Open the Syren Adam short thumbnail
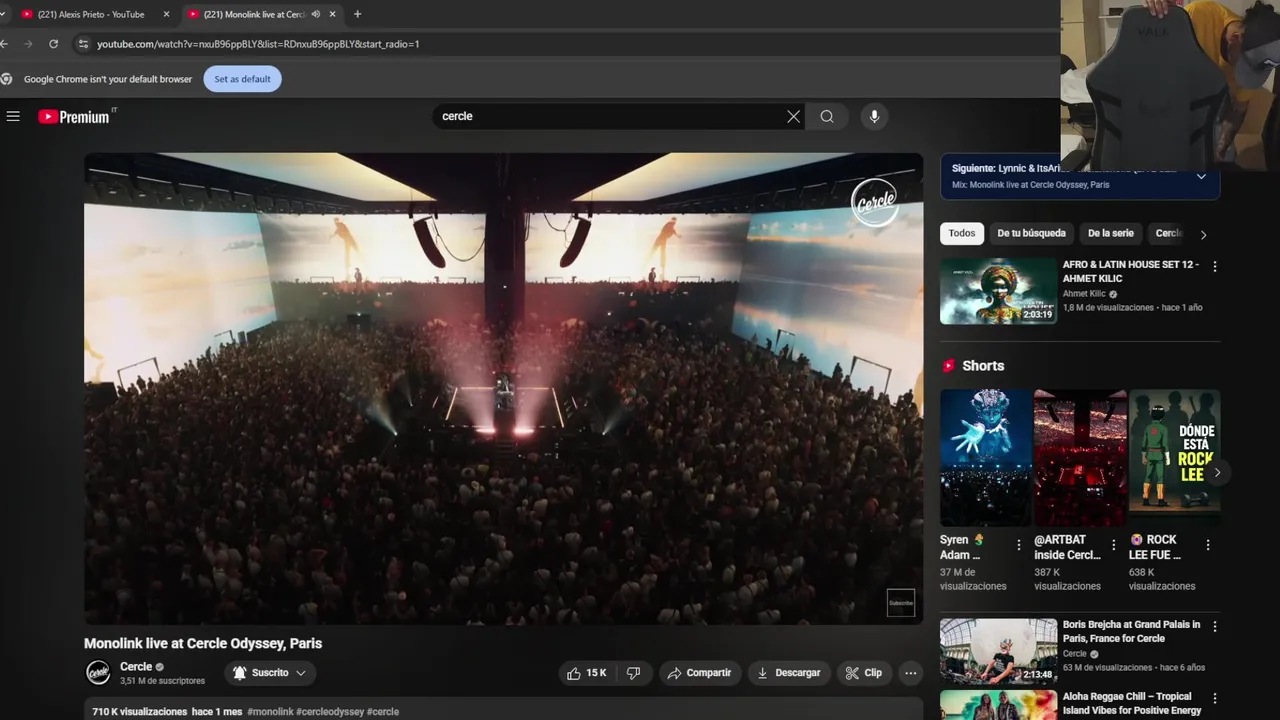The image size is (1280, 720). [985, 458]
